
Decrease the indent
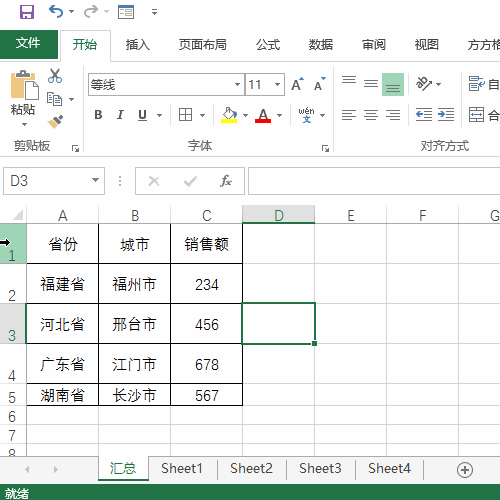pos(424,115)
